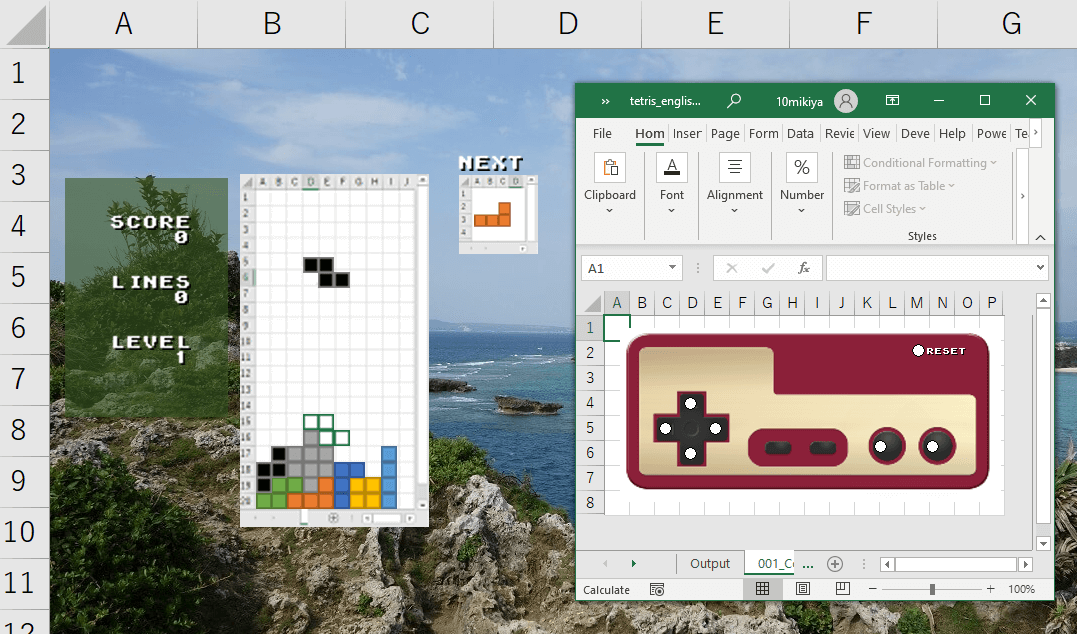Collapse the ribbon with the caret arrow
Viewport: 1077px width, 634px height.
coord(1040,237)
